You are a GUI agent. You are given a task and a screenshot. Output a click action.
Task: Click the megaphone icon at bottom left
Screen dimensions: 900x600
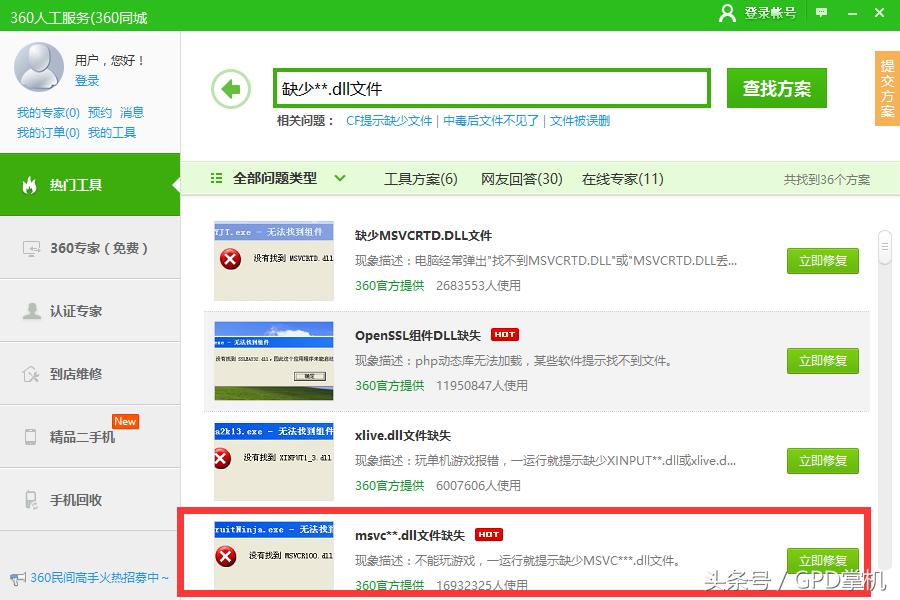pyautogui.click(x=18, y=578)
